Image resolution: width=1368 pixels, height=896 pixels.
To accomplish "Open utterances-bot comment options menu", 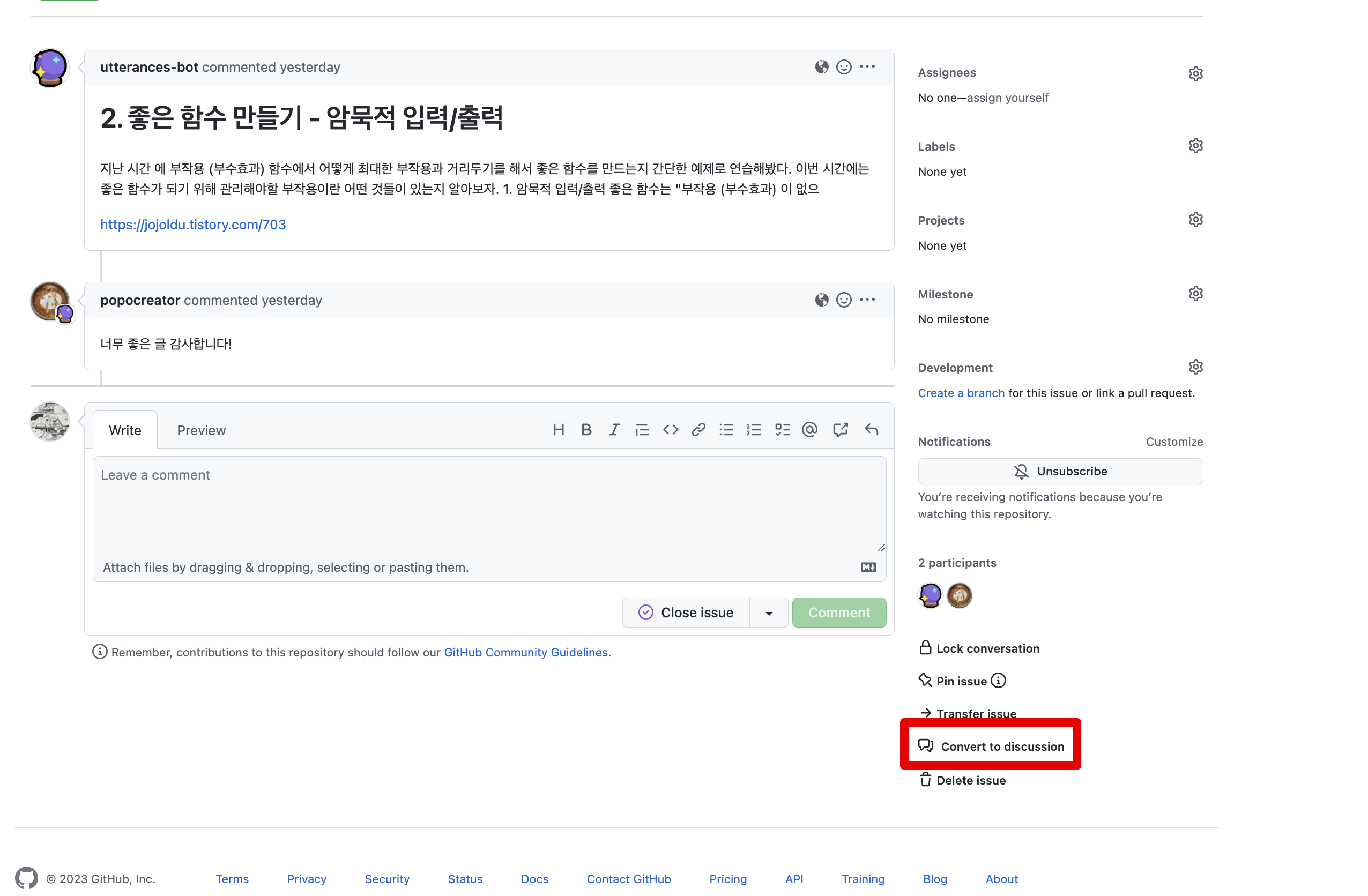I will pos(867,66).
